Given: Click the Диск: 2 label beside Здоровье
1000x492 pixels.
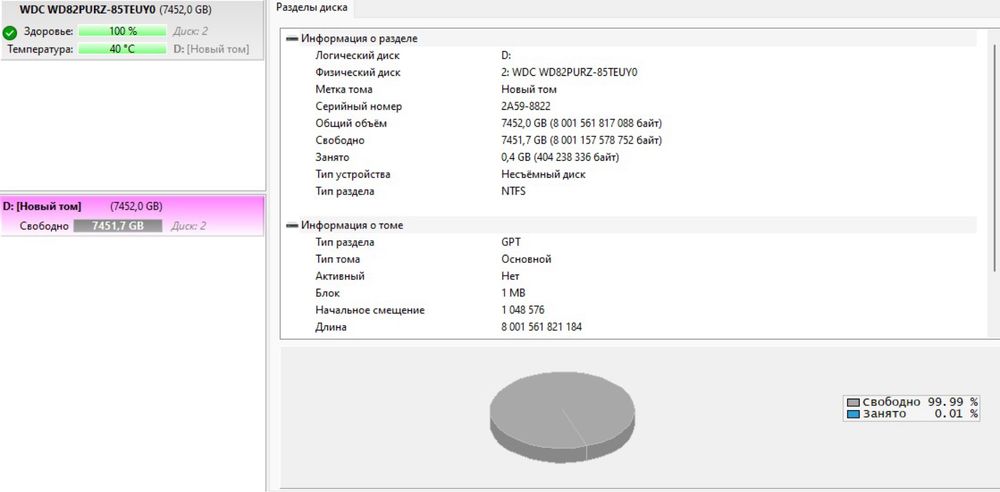Looking at the screenshot, I should click(x=190, y=31).
